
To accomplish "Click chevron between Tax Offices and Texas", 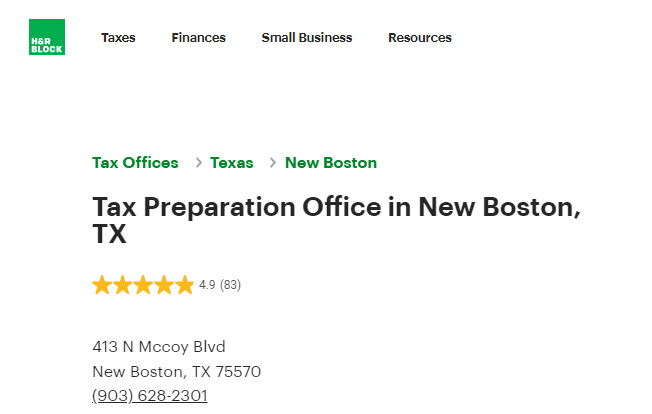I will pyautogui.click(x=199, y=163).
